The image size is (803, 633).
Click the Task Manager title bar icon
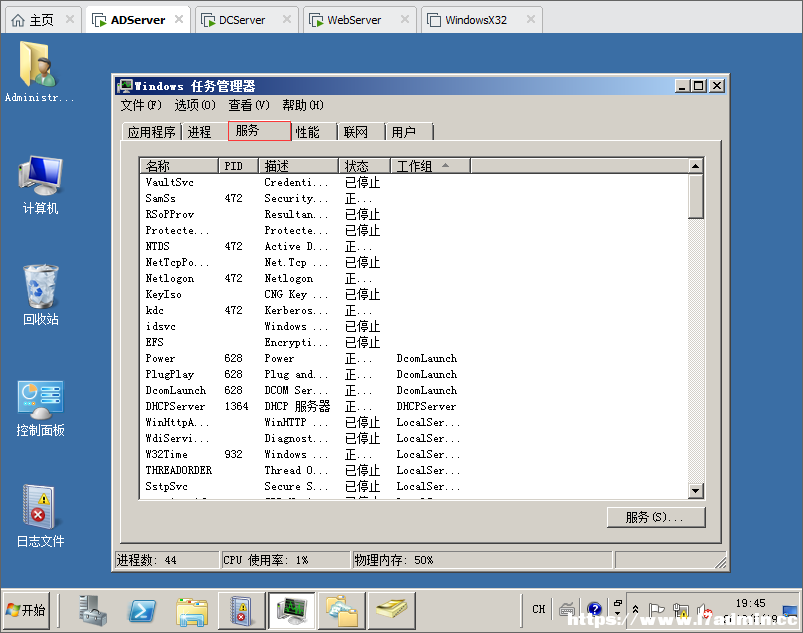124,86
